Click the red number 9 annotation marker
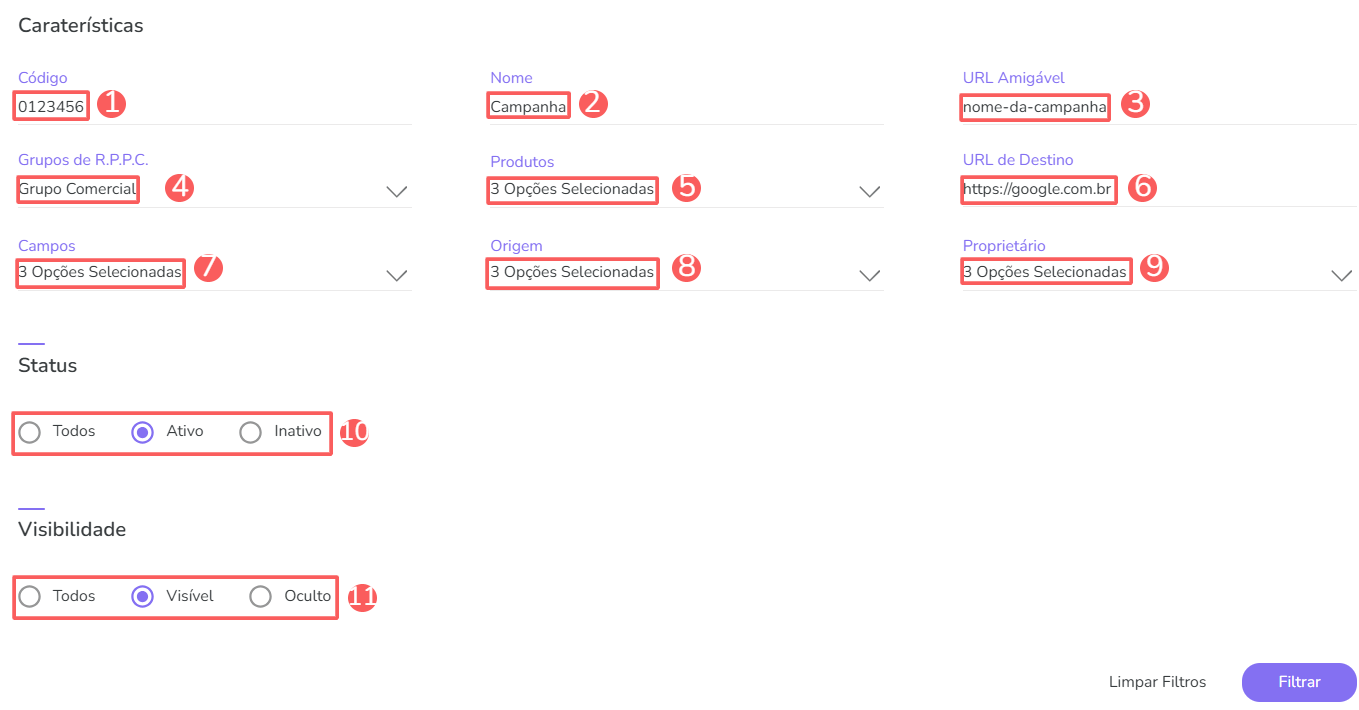The height and width of the screenshot is (710, 1359). click(1154, 268)
